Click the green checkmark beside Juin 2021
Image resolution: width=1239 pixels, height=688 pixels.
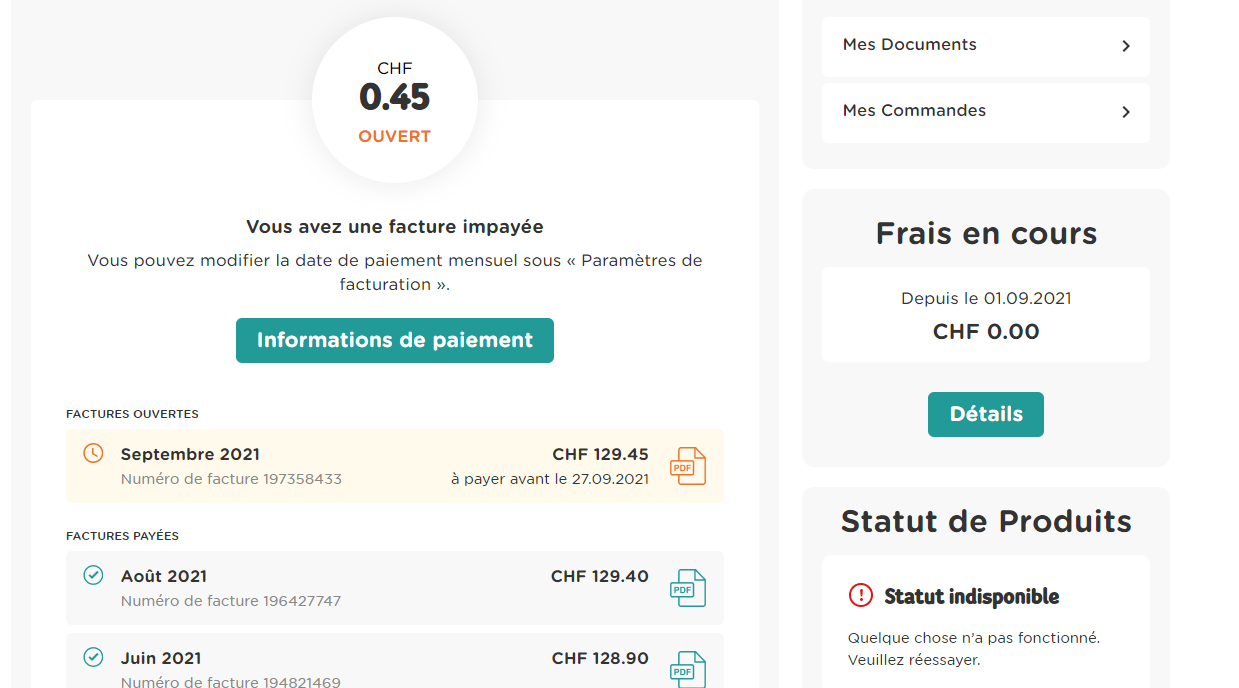[x=93, y=657]
